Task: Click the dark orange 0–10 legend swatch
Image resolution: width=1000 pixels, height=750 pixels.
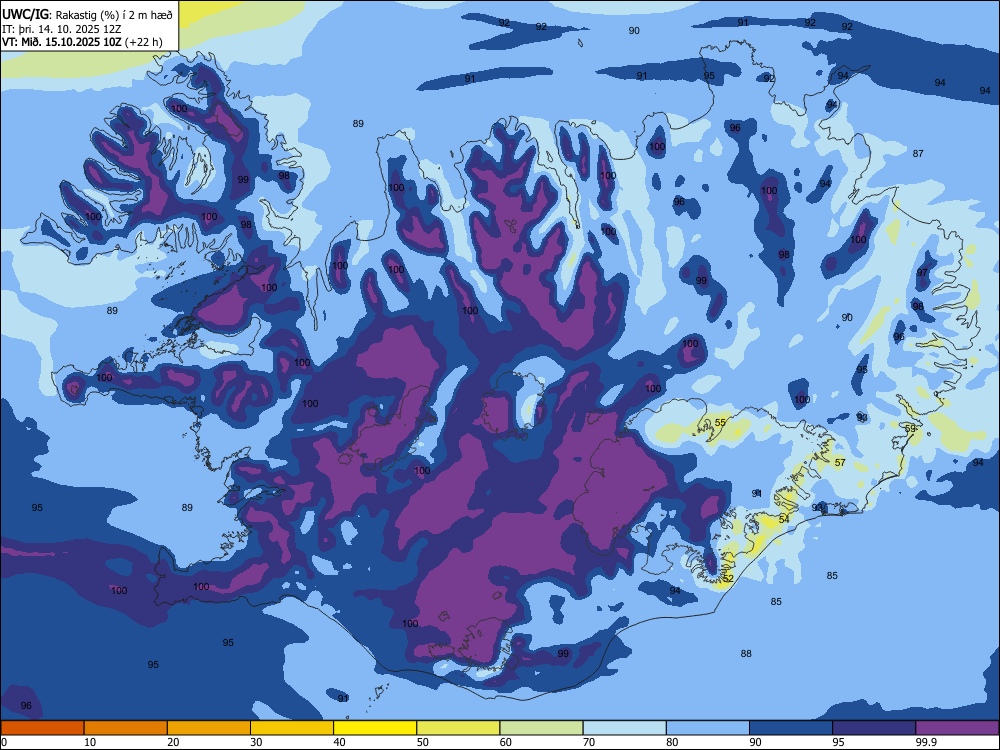Action: (x=42, y=728)
